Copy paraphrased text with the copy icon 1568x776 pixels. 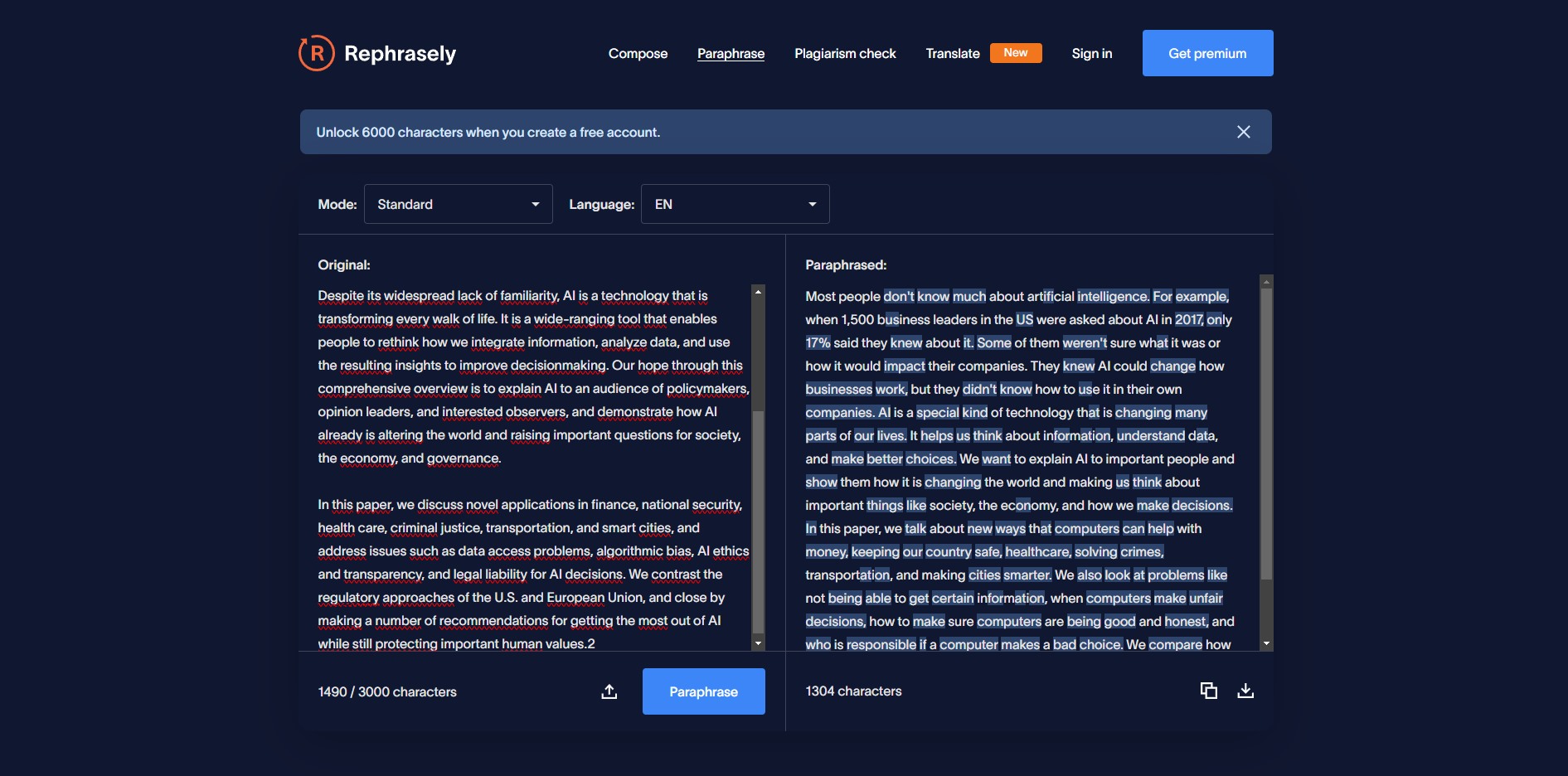(1209, 691)
